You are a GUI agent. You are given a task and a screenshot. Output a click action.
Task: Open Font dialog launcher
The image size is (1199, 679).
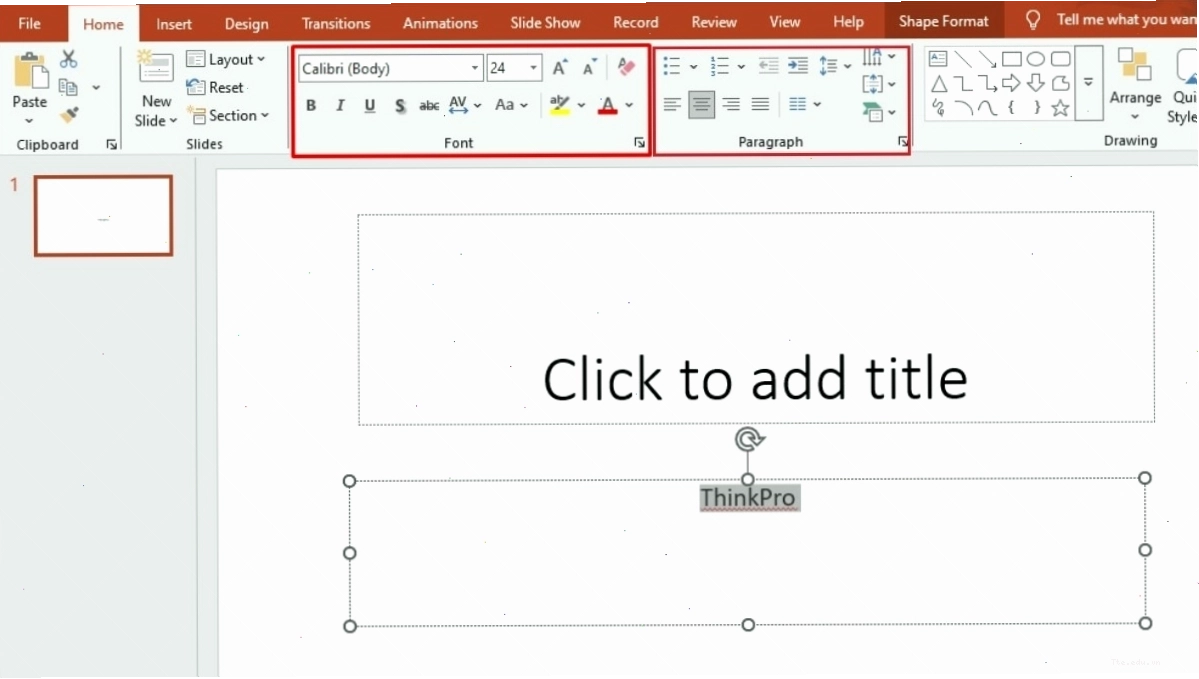pyautogui.click(x=639, y=143)
